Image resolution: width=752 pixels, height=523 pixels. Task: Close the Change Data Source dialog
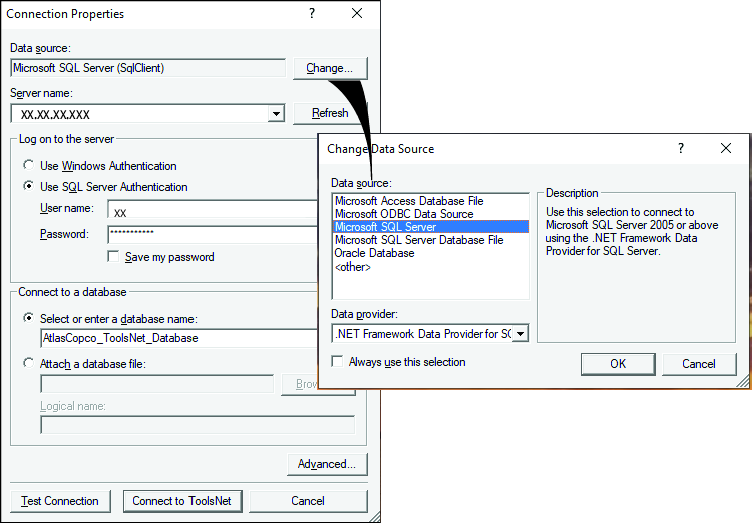point(726,148)
